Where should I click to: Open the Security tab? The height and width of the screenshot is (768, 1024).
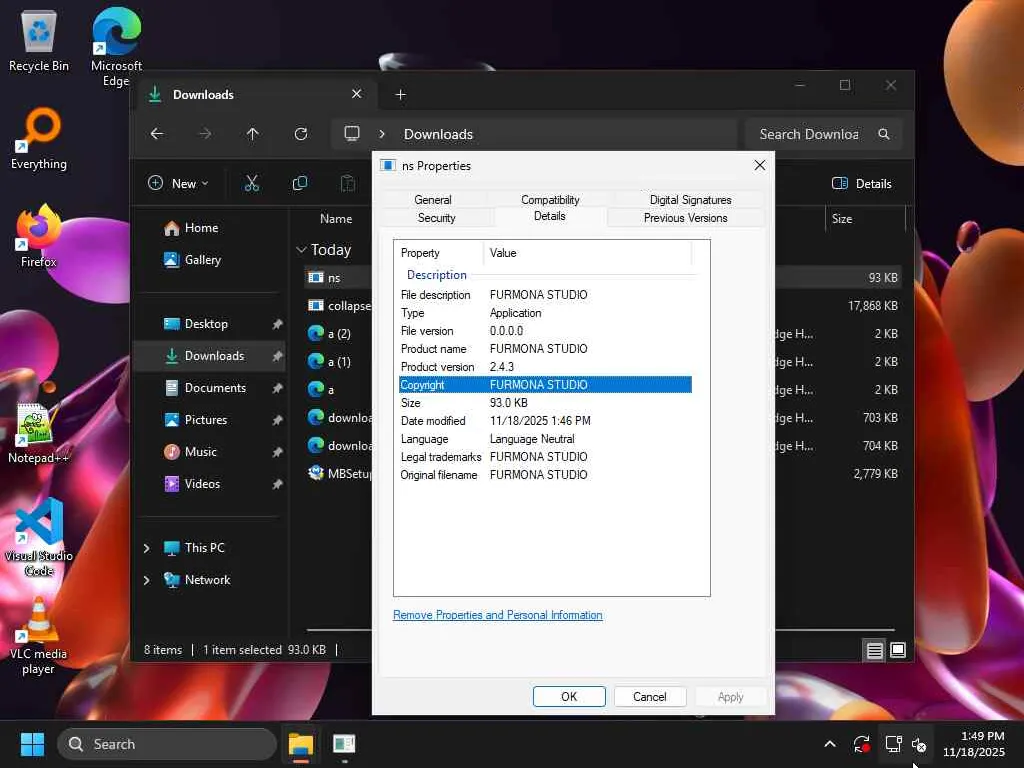click(436, 218)
